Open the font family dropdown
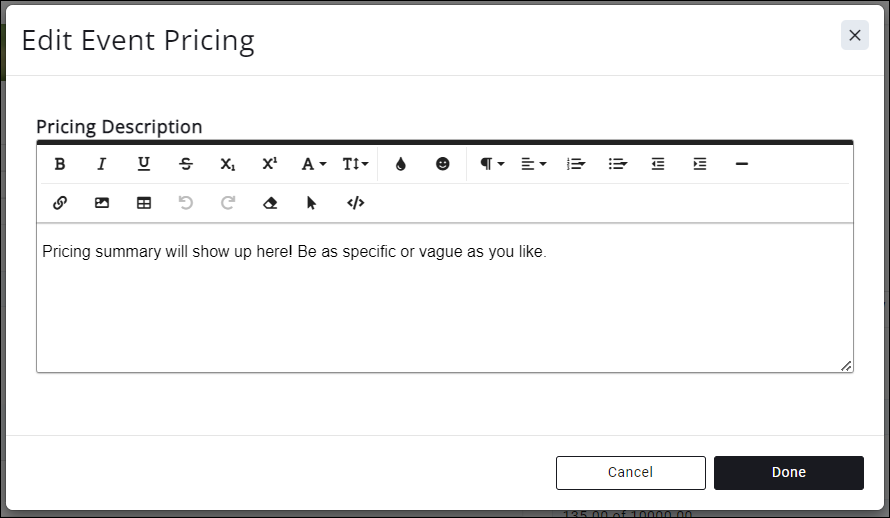The height and width of the screenshot is (518, 890). coord(314,164)
